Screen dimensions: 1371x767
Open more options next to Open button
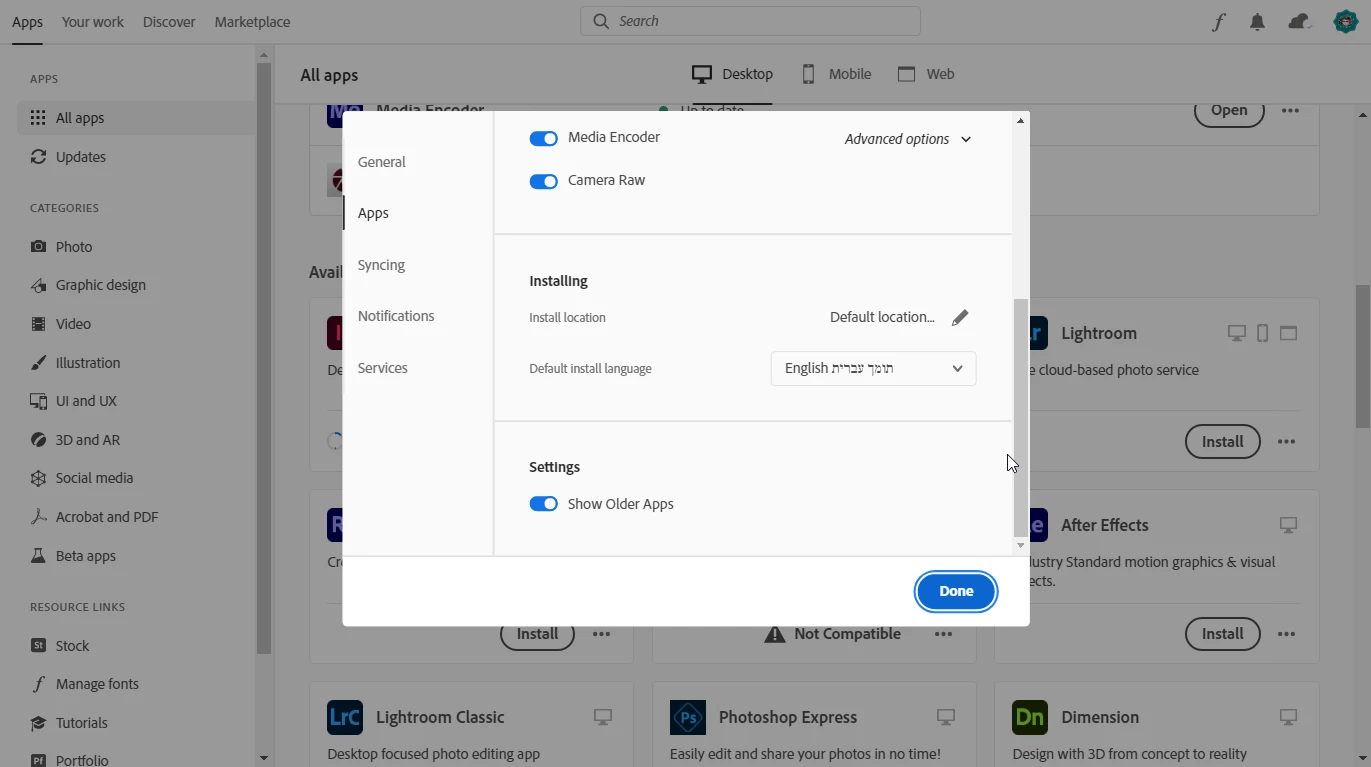pos(1291,111)
